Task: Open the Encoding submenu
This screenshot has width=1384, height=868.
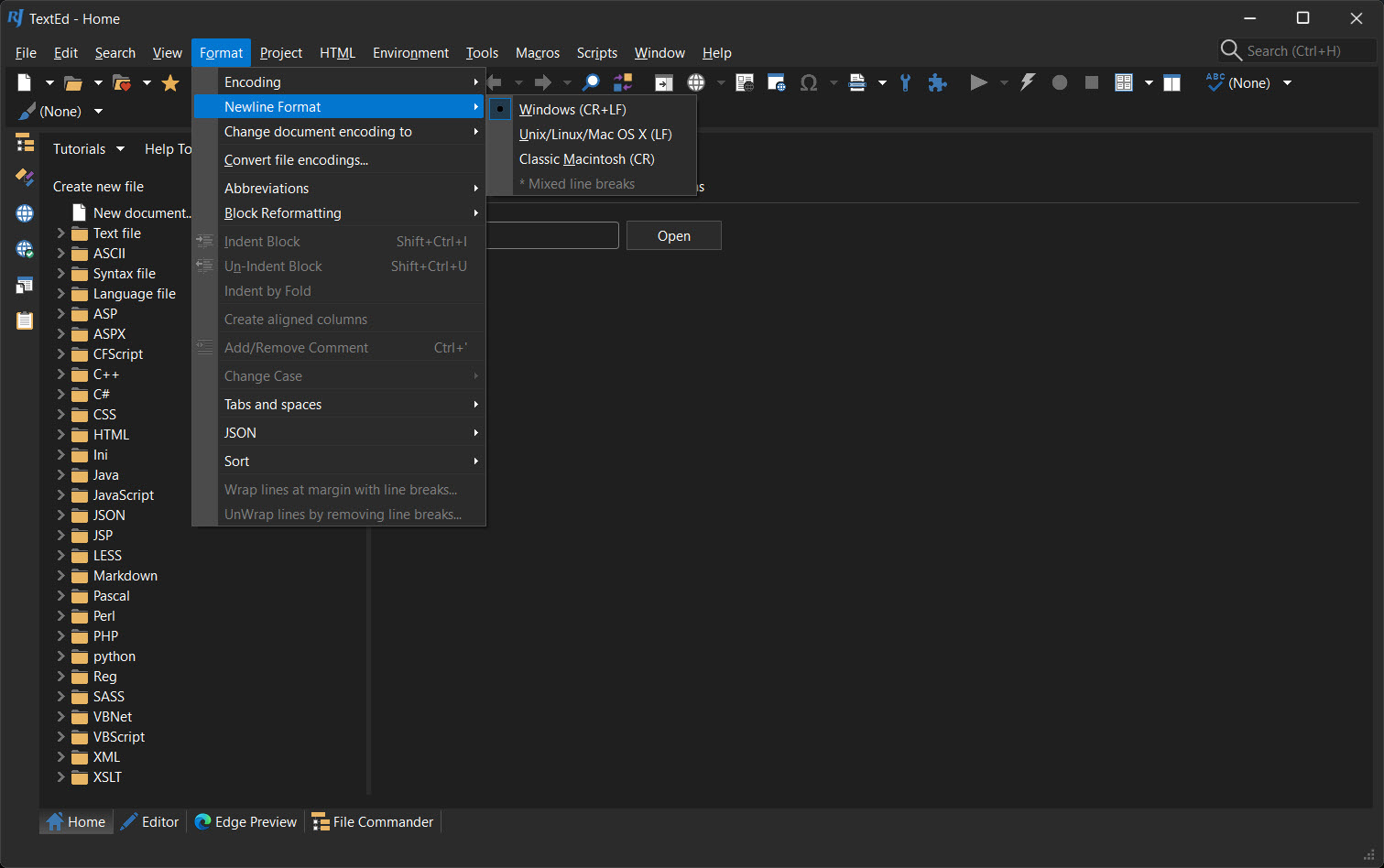Action: [x=339, y=81]
